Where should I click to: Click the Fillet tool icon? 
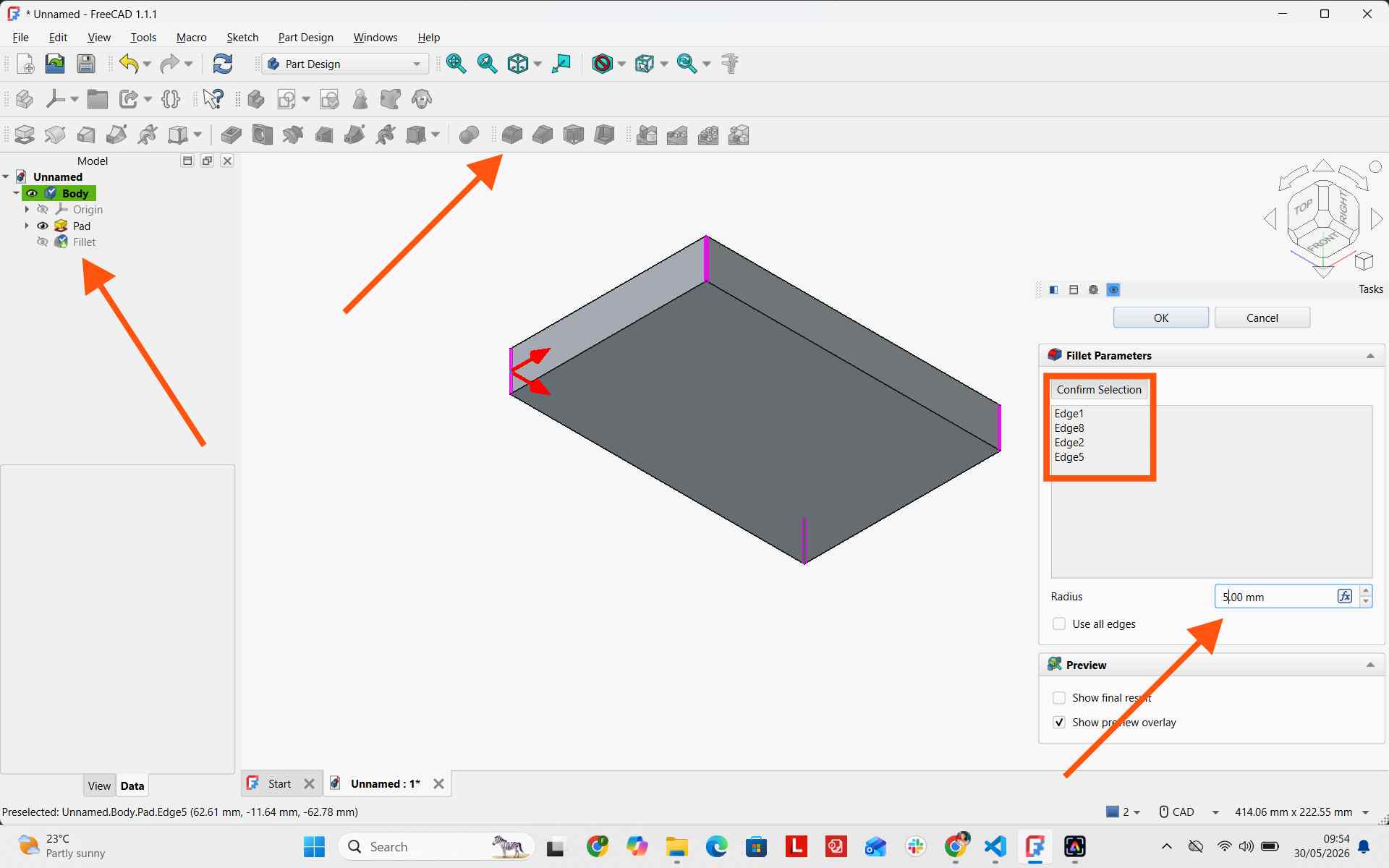[x=512, y=135]
